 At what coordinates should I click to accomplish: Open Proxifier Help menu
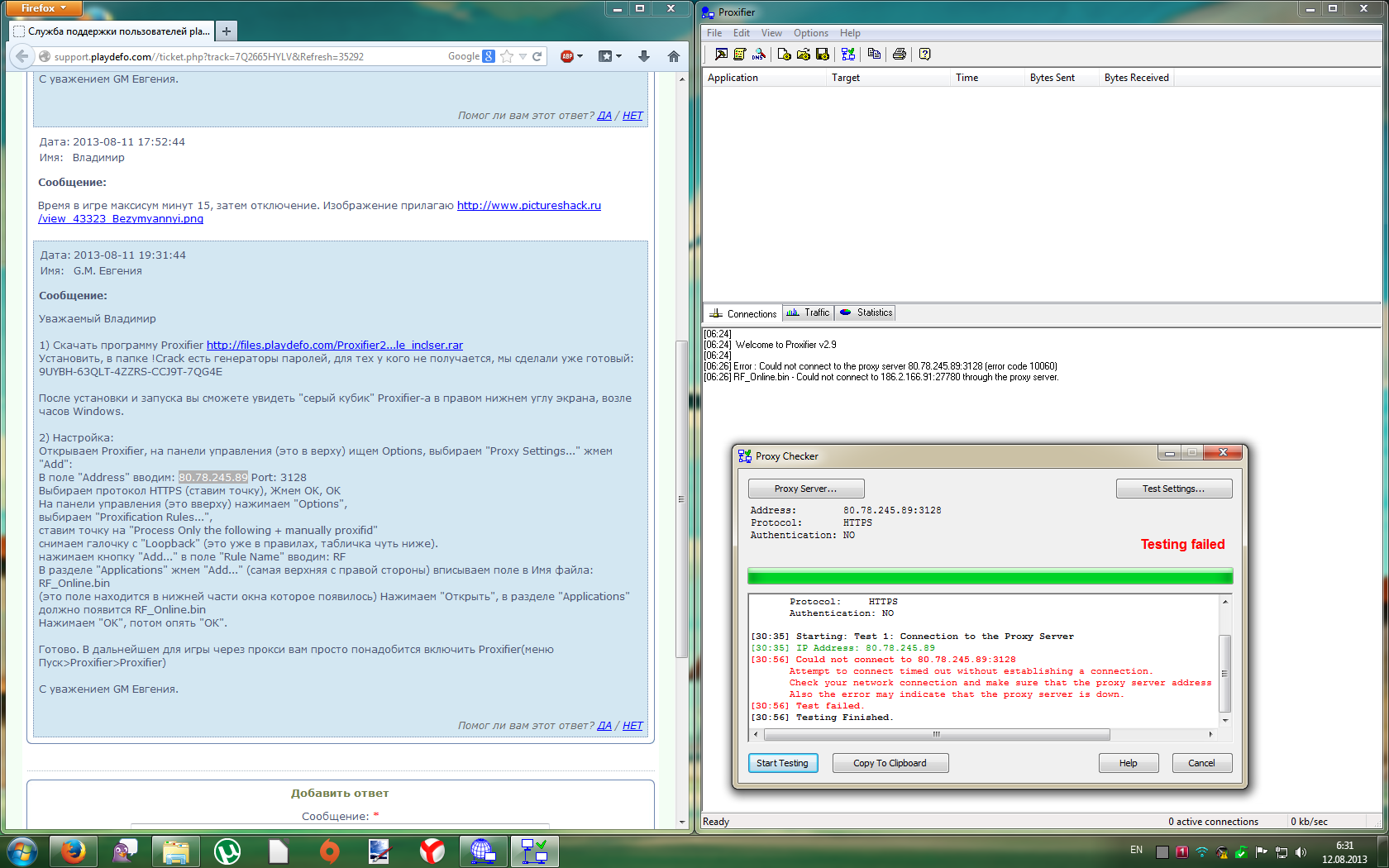point(850,33)
